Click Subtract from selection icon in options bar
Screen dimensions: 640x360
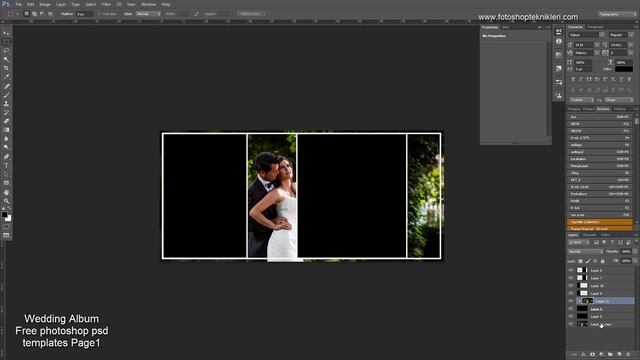42,14
